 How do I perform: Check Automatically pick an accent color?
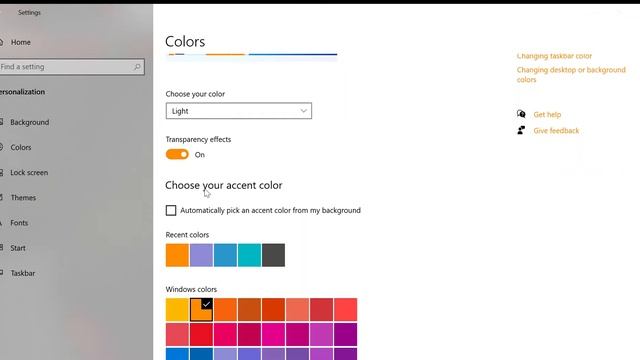tap(171, 210)
